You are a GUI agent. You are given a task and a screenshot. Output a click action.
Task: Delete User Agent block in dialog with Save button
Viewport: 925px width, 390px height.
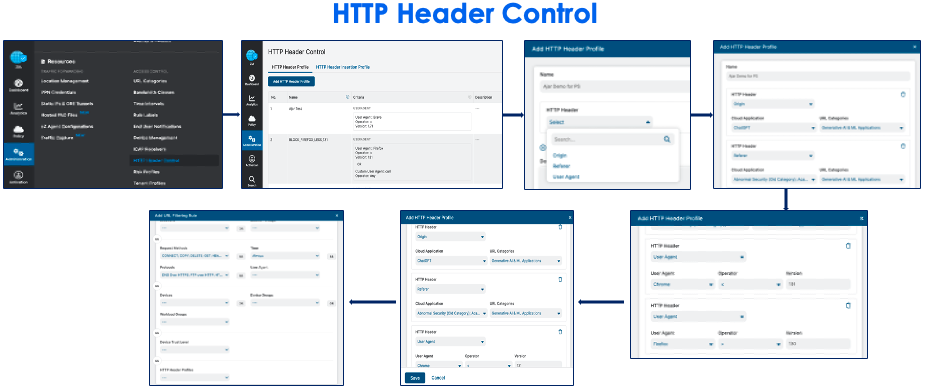point(560,332)
